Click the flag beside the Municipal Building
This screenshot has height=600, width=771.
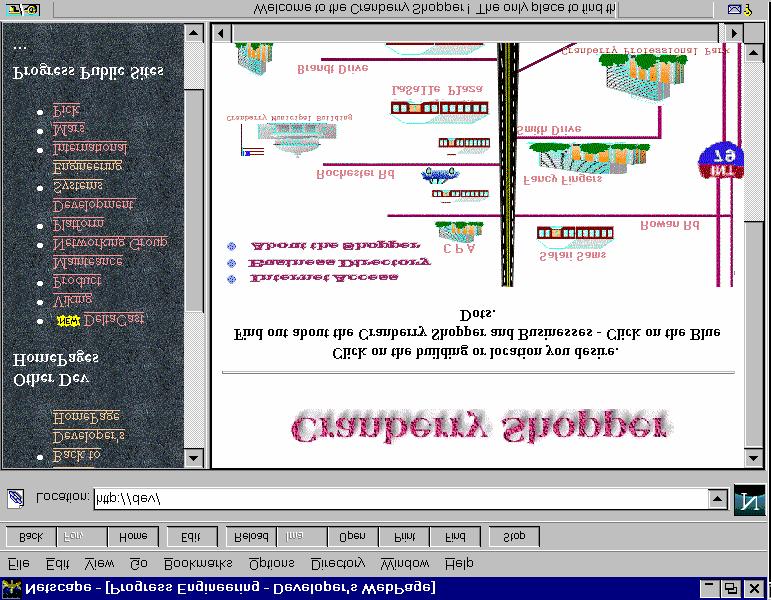[x=252, y=140]
